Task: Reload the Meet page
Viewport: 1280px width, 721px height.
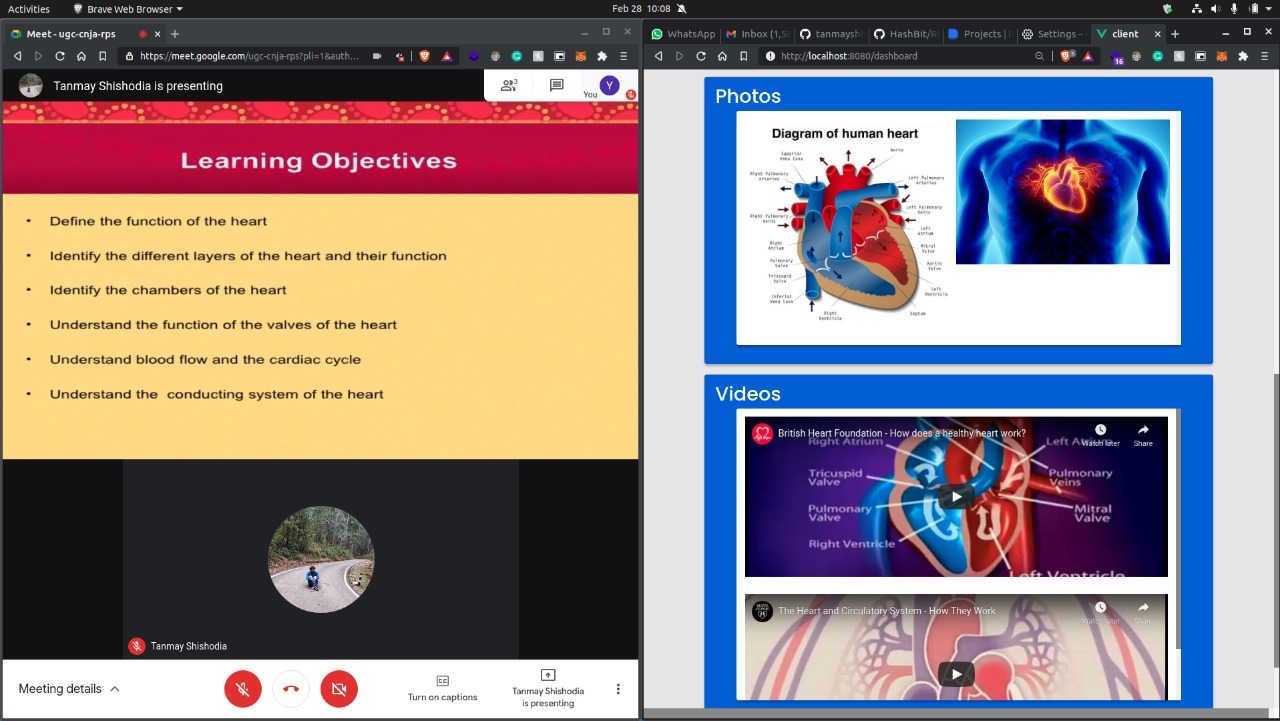Action: pos(60,56)
